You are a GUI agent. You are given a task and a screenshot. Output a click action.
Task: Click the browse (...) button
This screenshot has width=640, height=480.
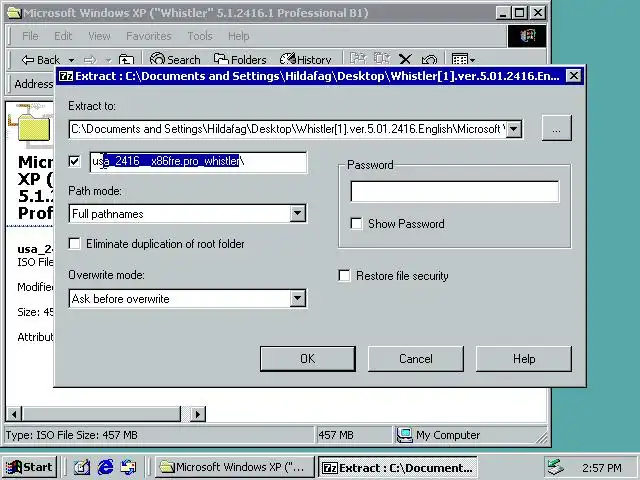(x=556, y=128)
